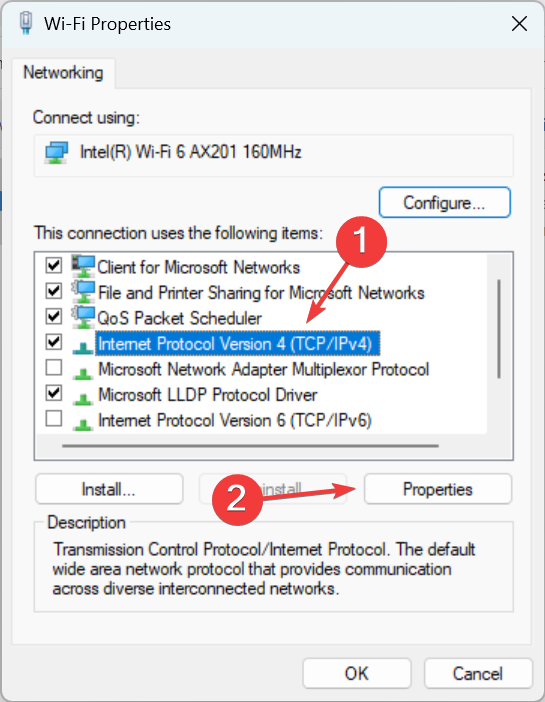Click the Wi-Fi Properties title bar icon
The height and width of the screenshot is (702, 545).
tap(26, 23)
